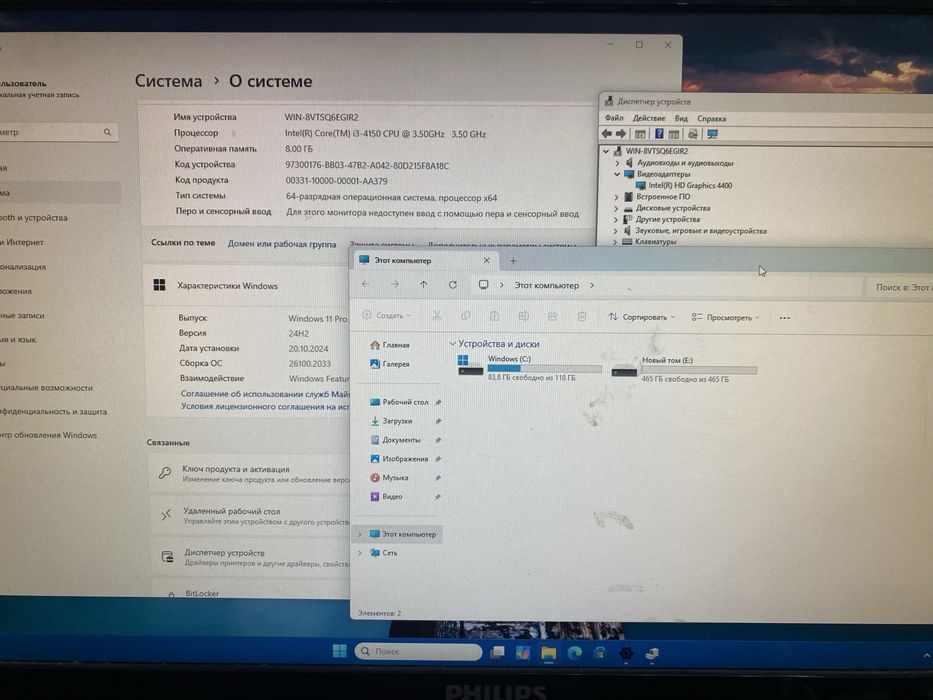Click the Share icon in Explorer toolbar
933x700 pixels.
pyautogui.click(x=553, y=316)
